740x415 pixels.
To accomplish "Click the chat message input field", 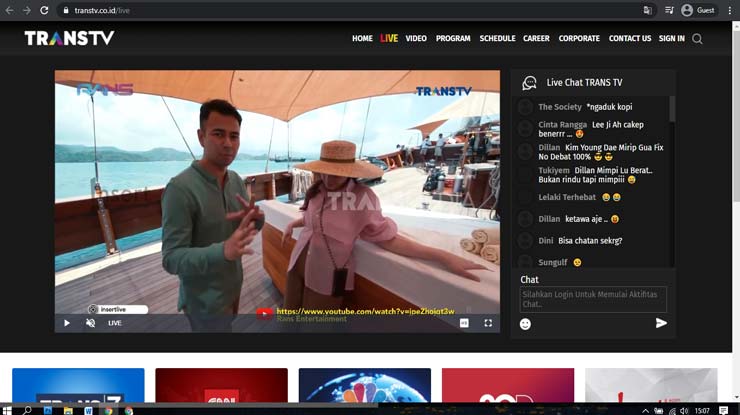I will [x=593, y=299].
